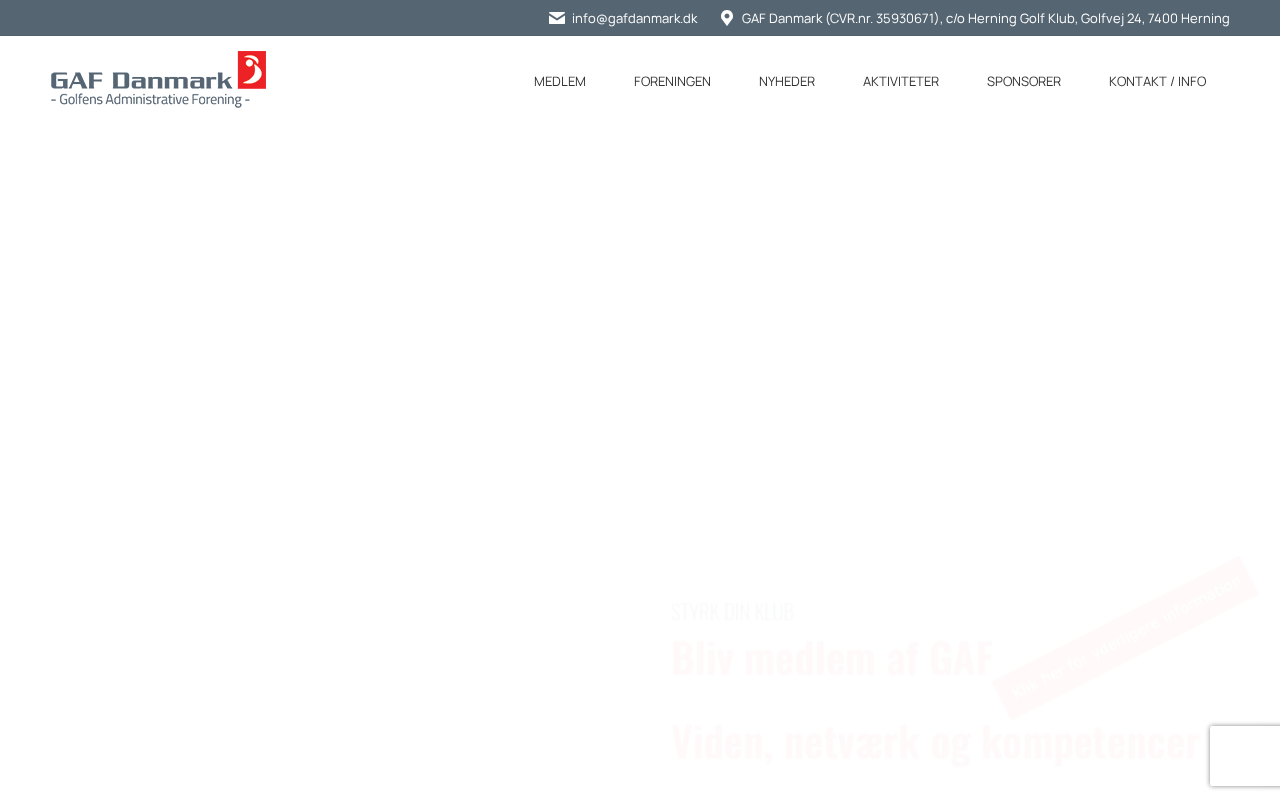Open the AKTIVITETER menu
The height and width of the screenshot is (800, 1280).
(x=901, y=81)
